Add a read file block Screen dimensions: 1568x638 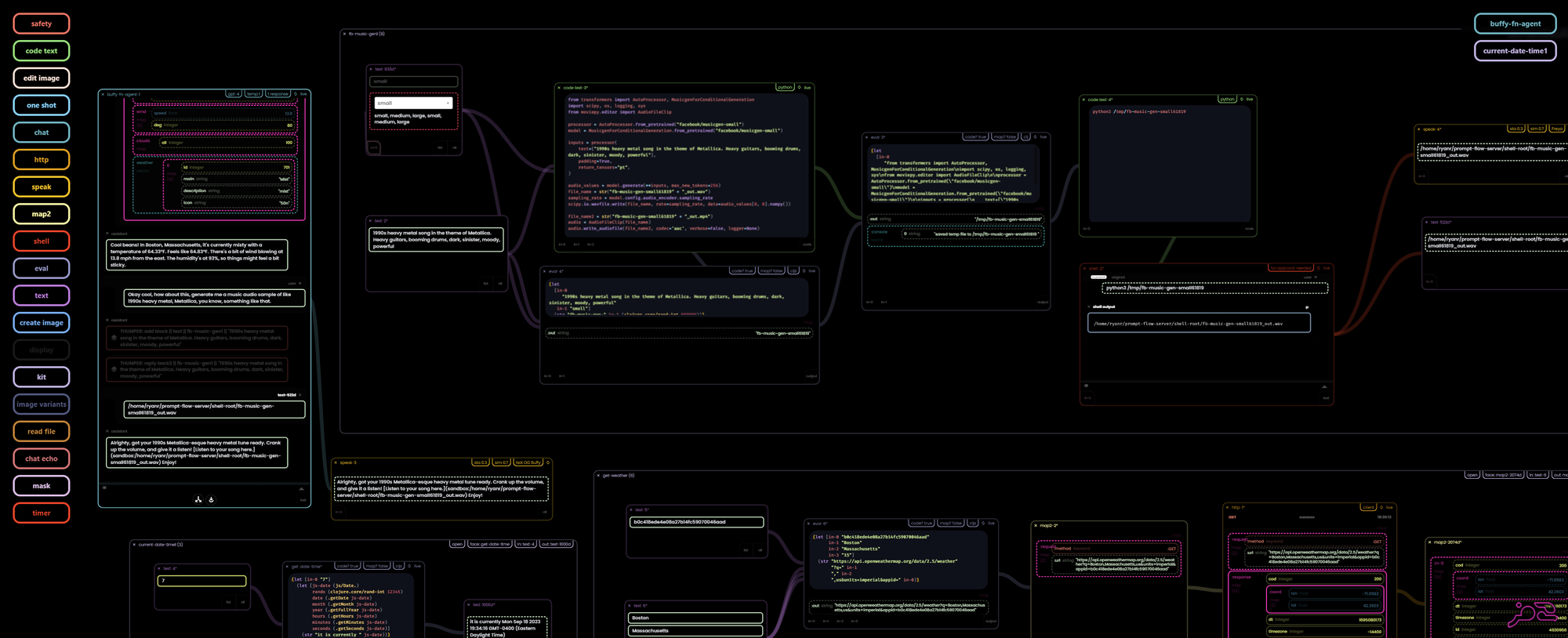[42, 431]
